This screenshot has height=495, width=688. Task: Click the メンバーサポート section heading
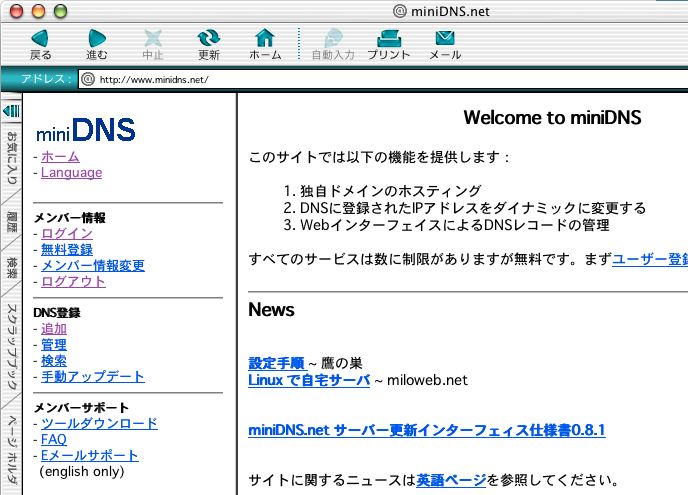coord(81,408)
